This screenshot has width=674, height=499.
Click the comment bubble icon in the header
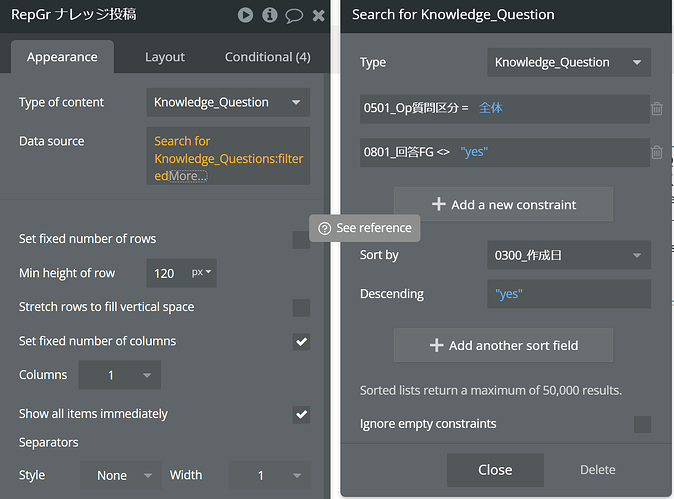click(294, 15)
